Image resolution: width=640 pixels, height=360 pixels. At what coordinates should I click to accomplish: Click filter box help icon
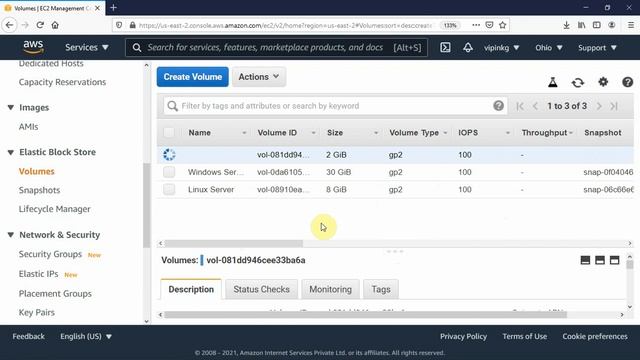[498, 106]
